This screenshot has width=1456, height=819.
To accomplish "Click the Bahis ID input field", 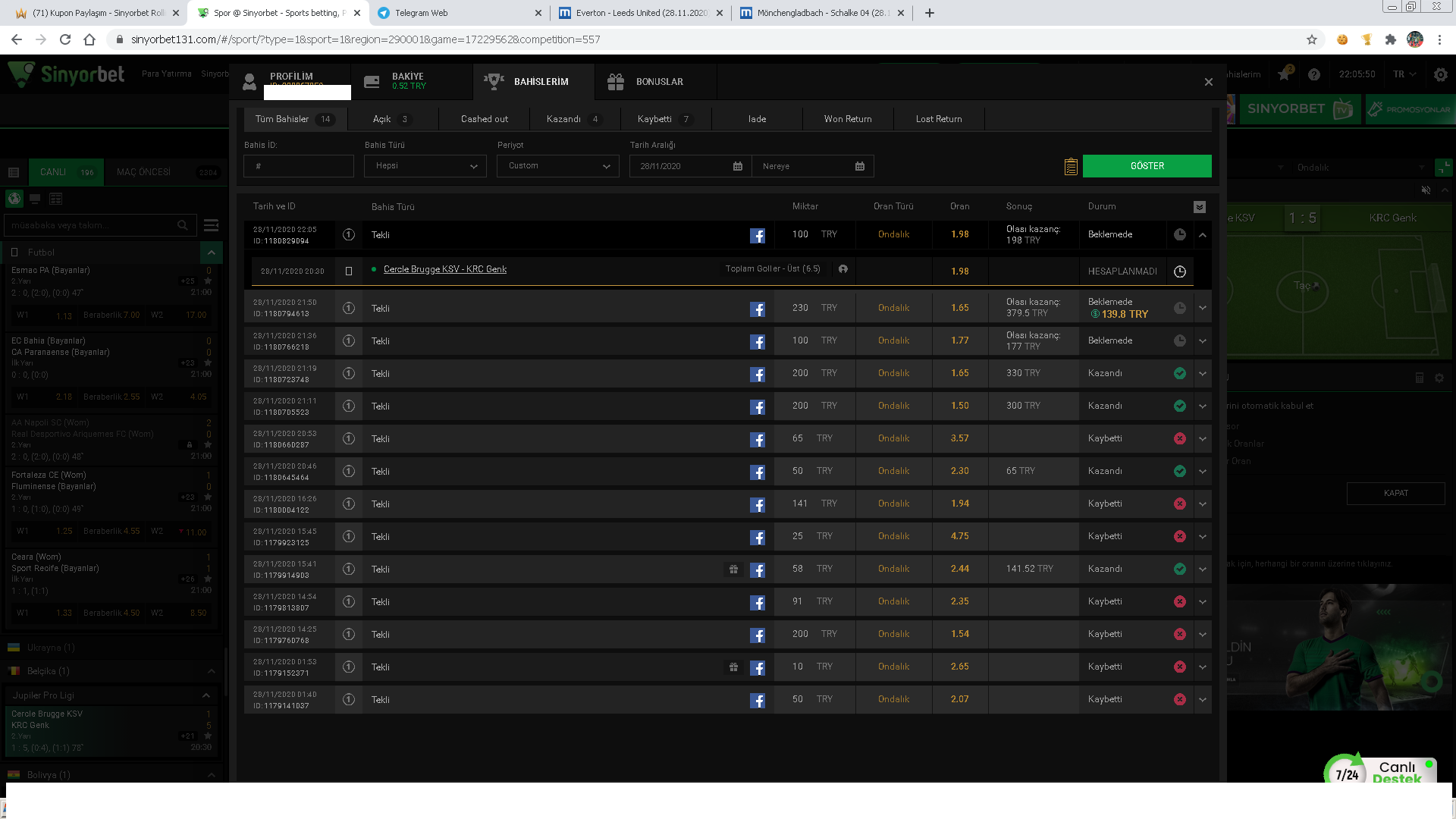I will tap(299, 166).
